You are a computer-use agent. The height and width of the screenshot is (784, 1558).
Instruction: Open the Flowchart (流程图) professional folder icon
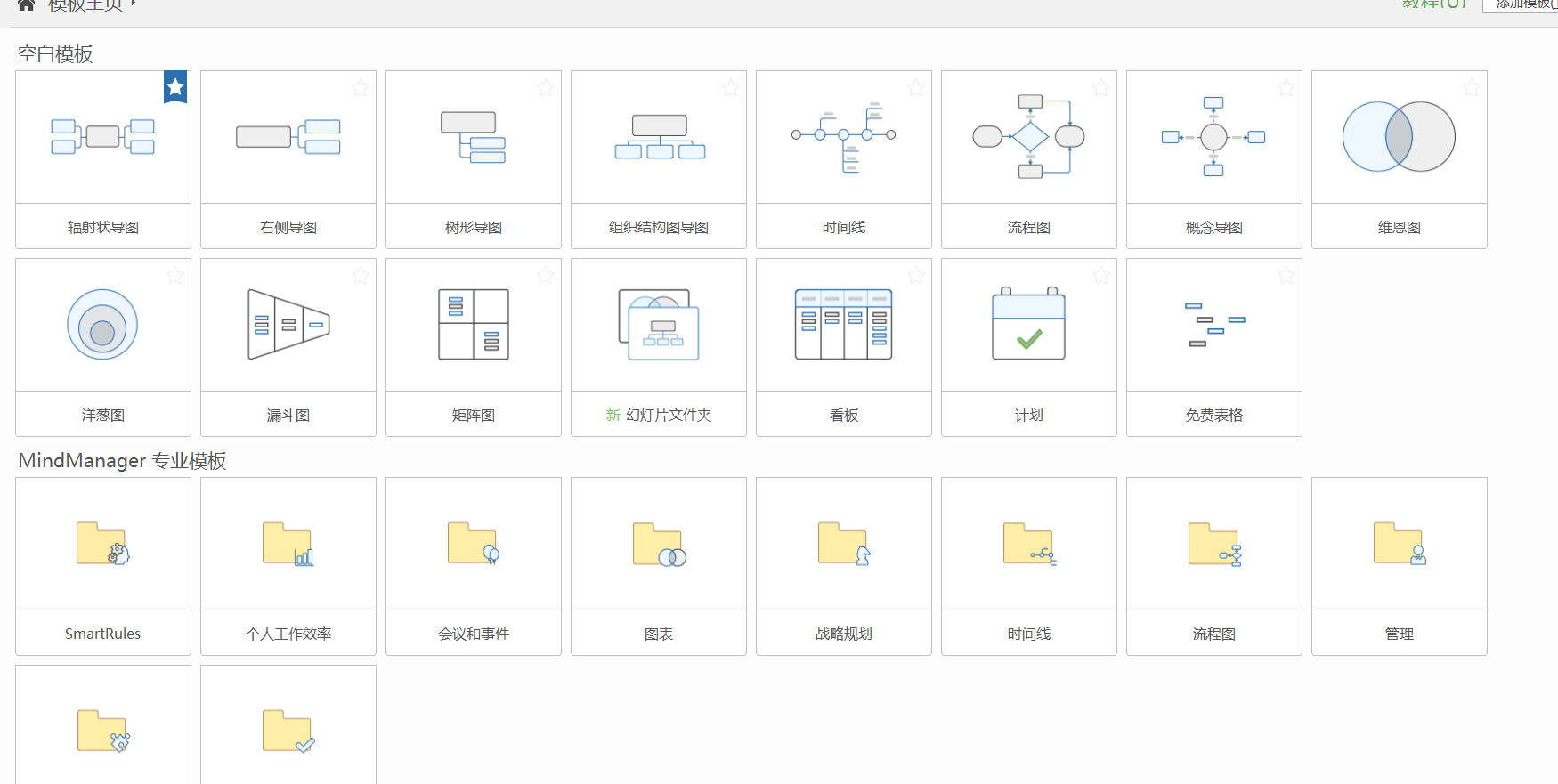click(1215, 545)
